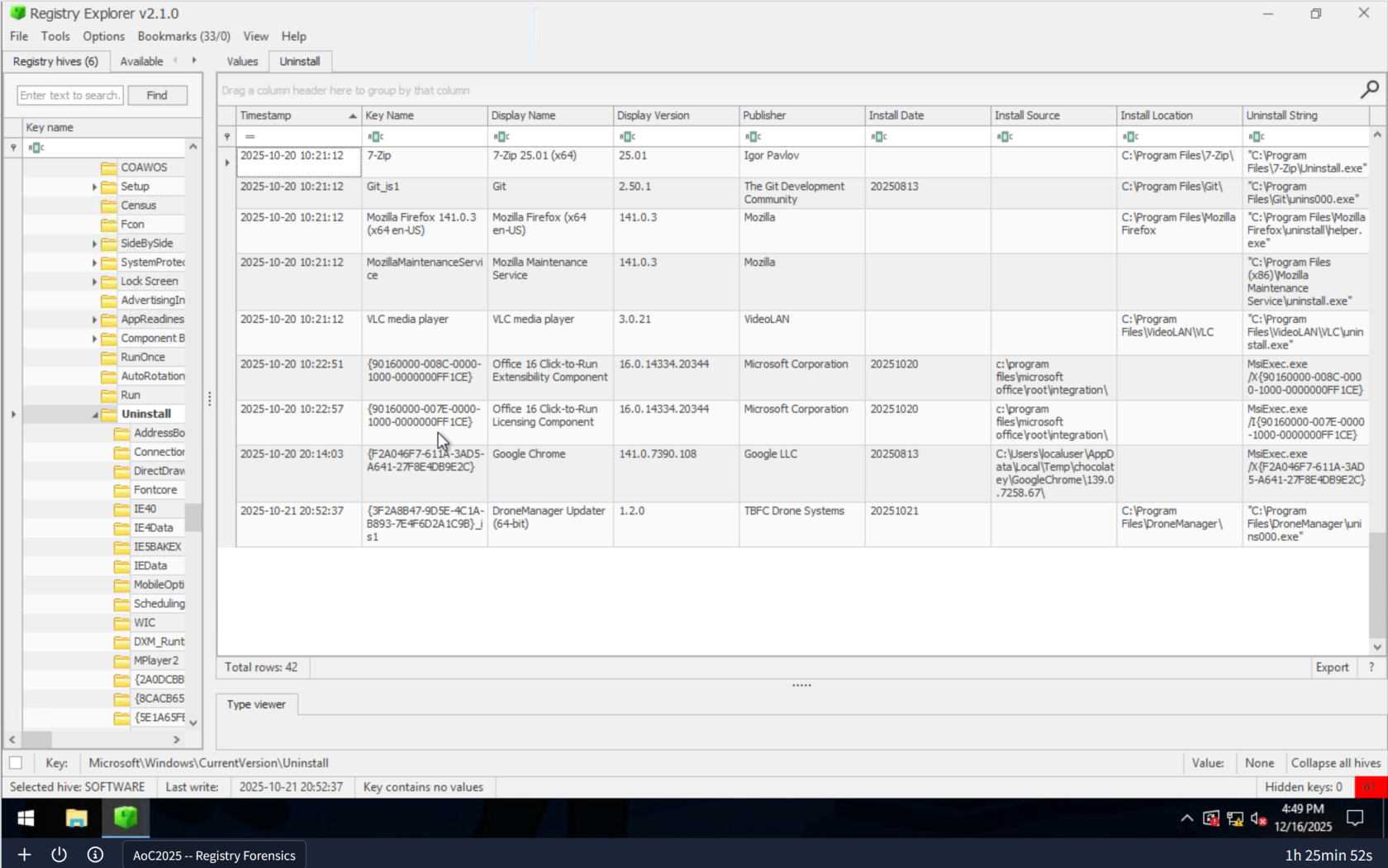Show hidden tray icons chevron

click(1186, 818)
